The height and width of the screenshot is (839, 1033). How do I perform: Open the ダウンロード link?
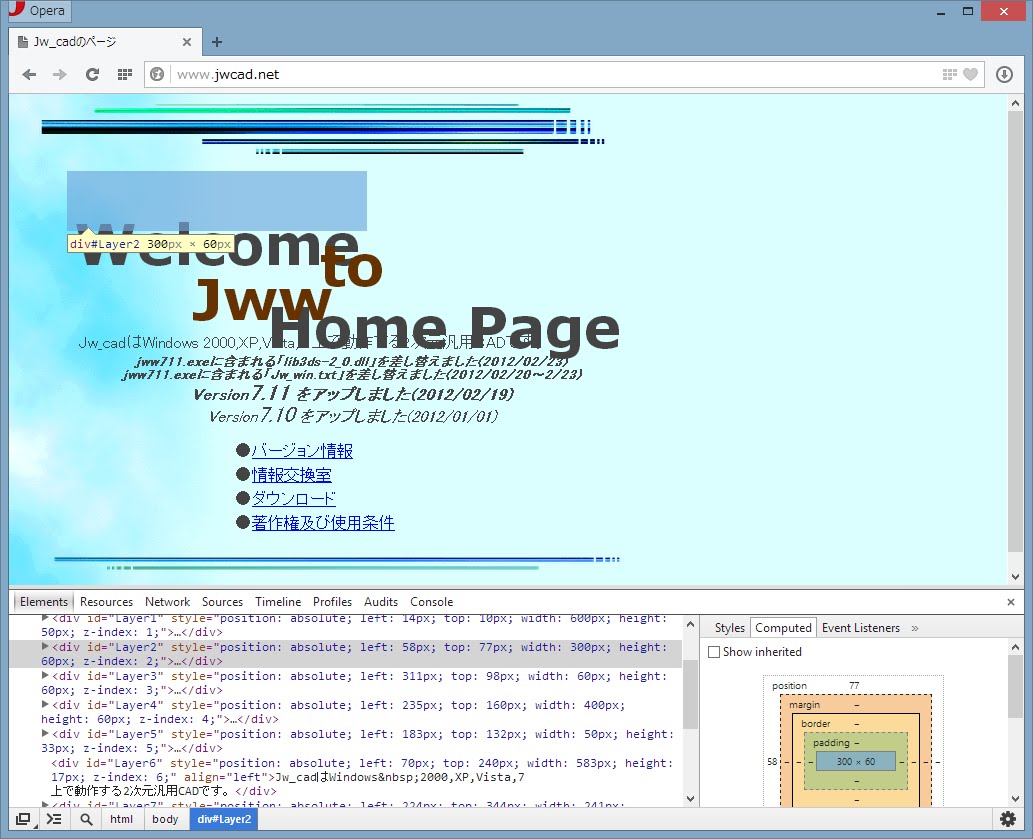[x=294, y=499]
